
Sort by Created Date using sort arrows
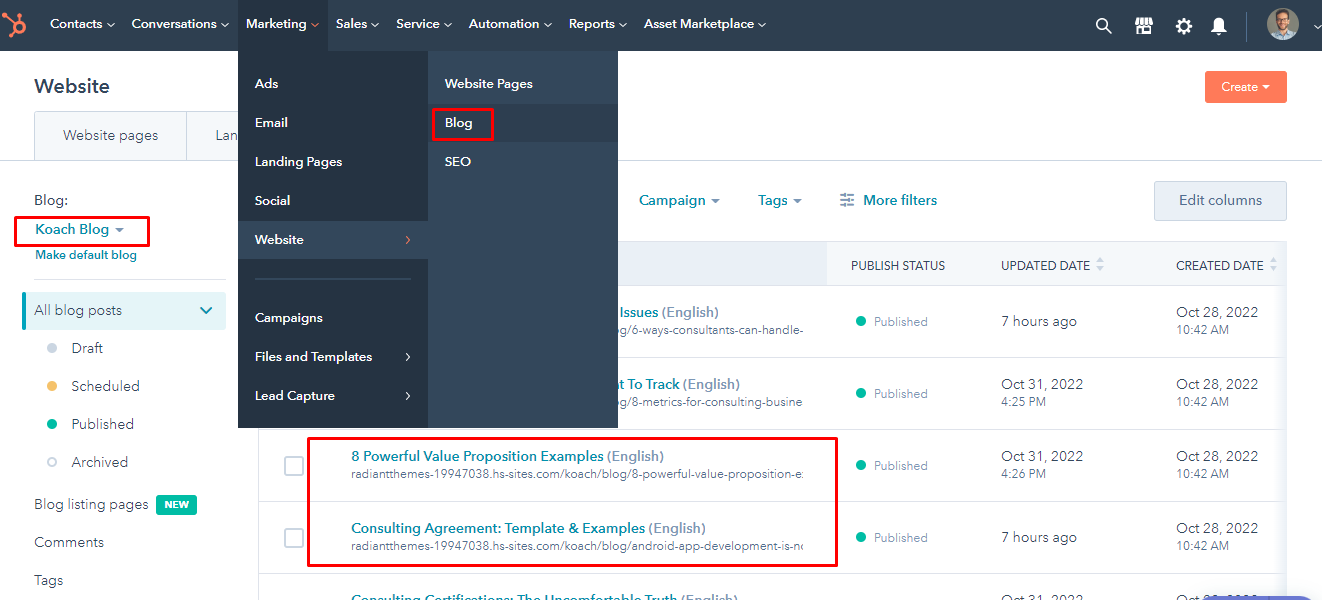pos(1273,265)
